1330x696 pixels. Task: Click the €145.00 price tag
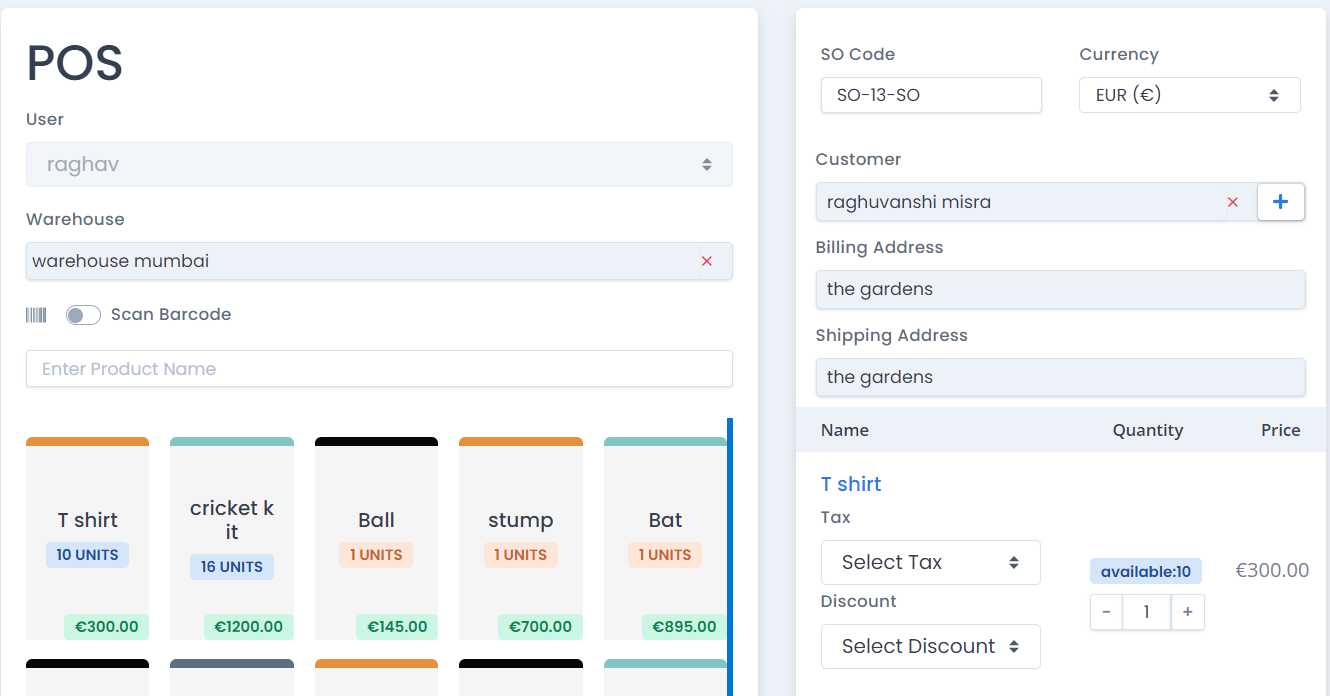(397, 627)
